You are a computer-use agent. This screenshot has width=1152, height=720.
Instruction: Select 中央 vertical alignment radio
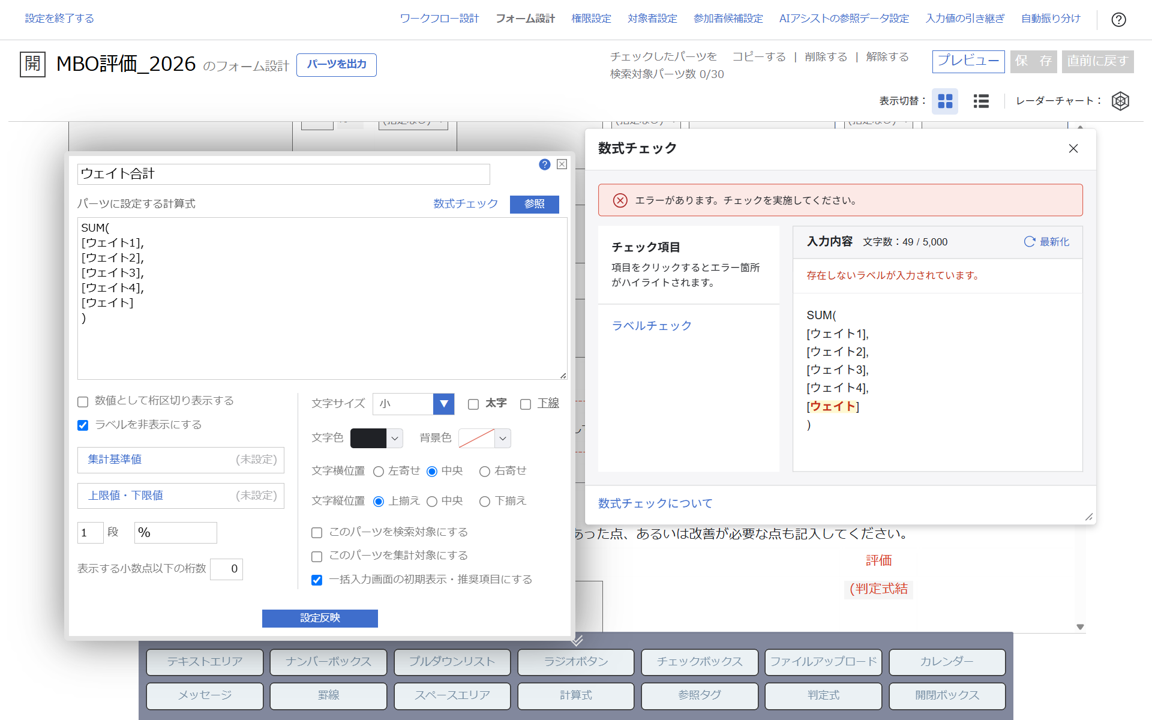pyautogui.click(x=432, y=502)
